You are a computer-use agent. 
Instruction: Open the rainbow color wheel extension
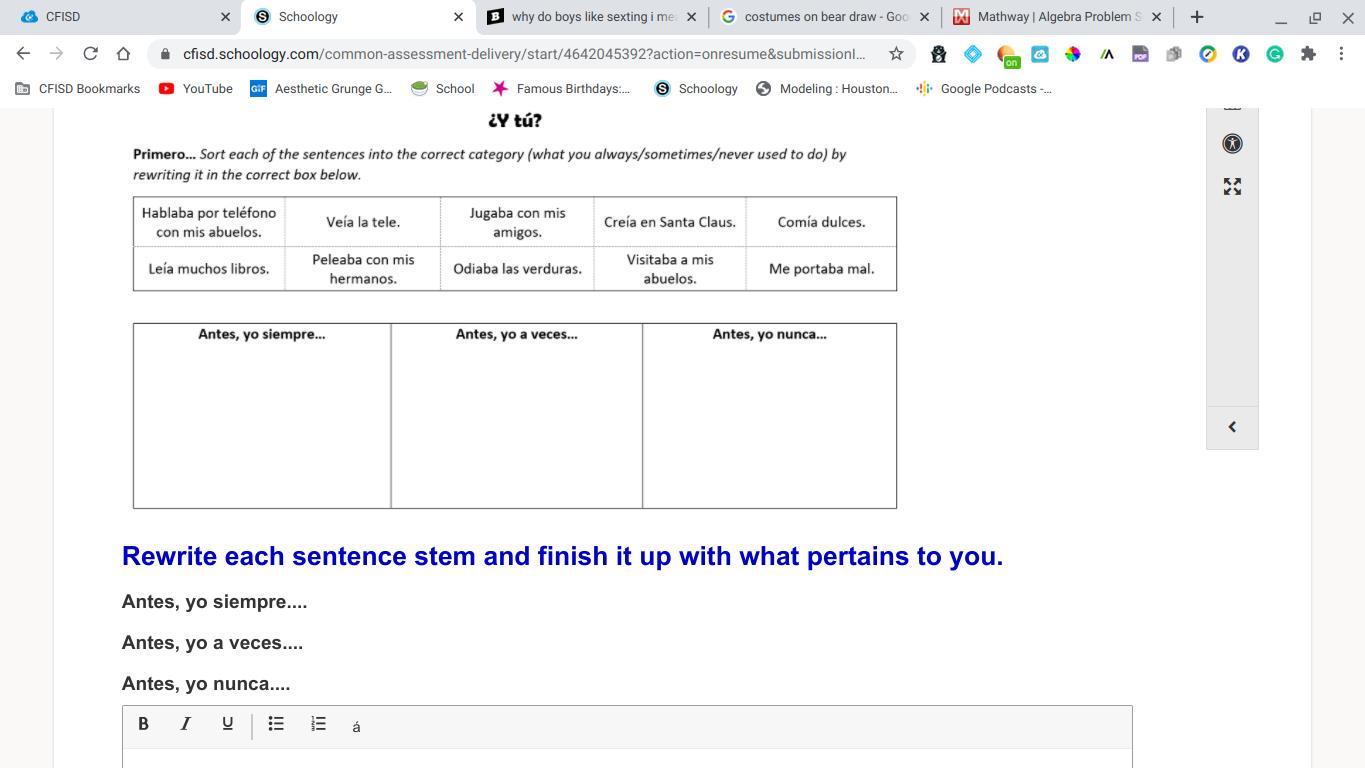point(1073,54)
